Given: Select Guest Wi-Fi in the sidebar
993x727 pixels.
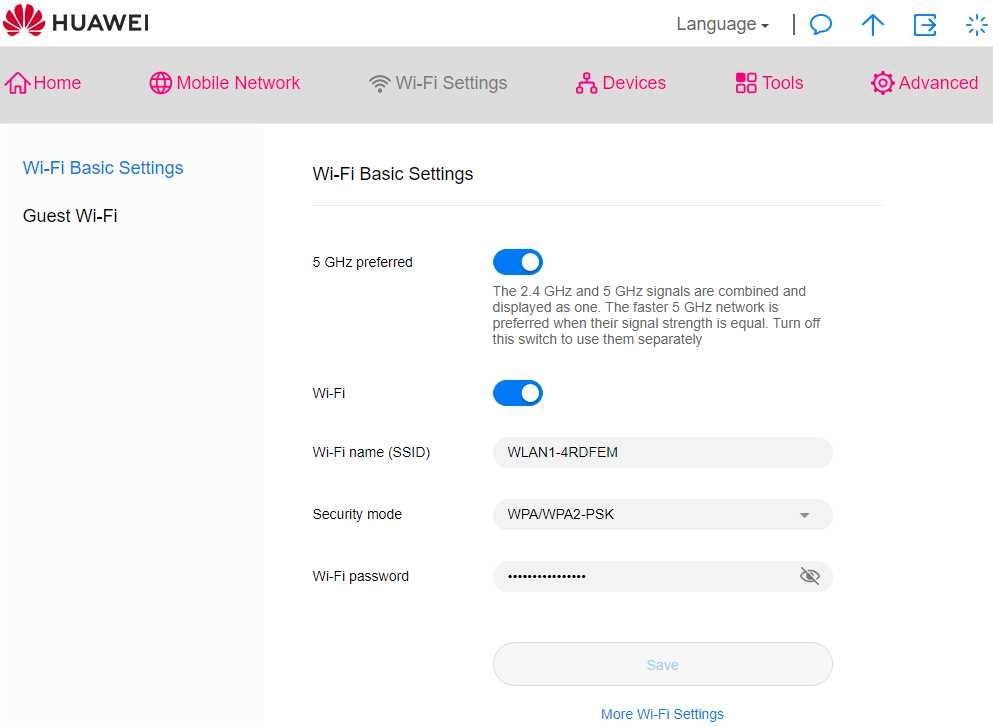Looking at the screenshot, I should [70, 216].
